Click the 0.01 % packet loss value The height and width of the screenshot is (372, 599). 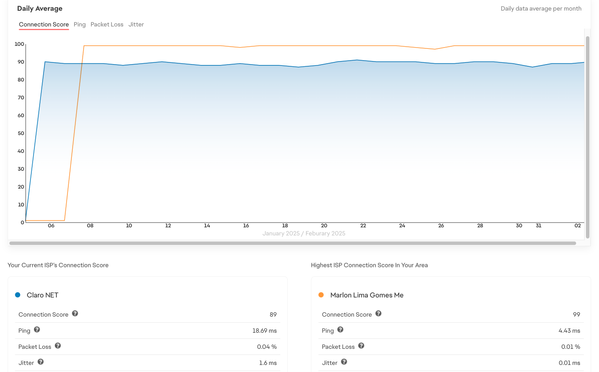[x=570, y=347]
